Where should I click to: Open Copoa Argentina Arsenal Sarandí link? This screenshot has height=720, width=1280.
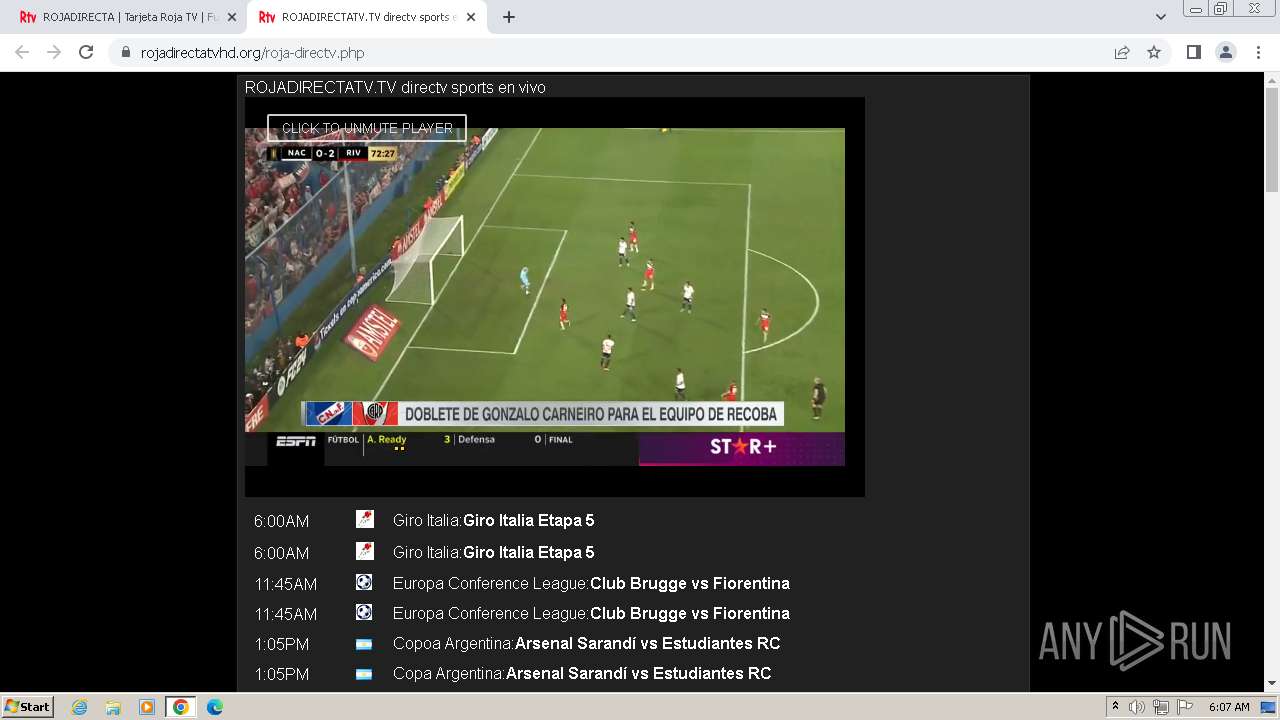647,643
